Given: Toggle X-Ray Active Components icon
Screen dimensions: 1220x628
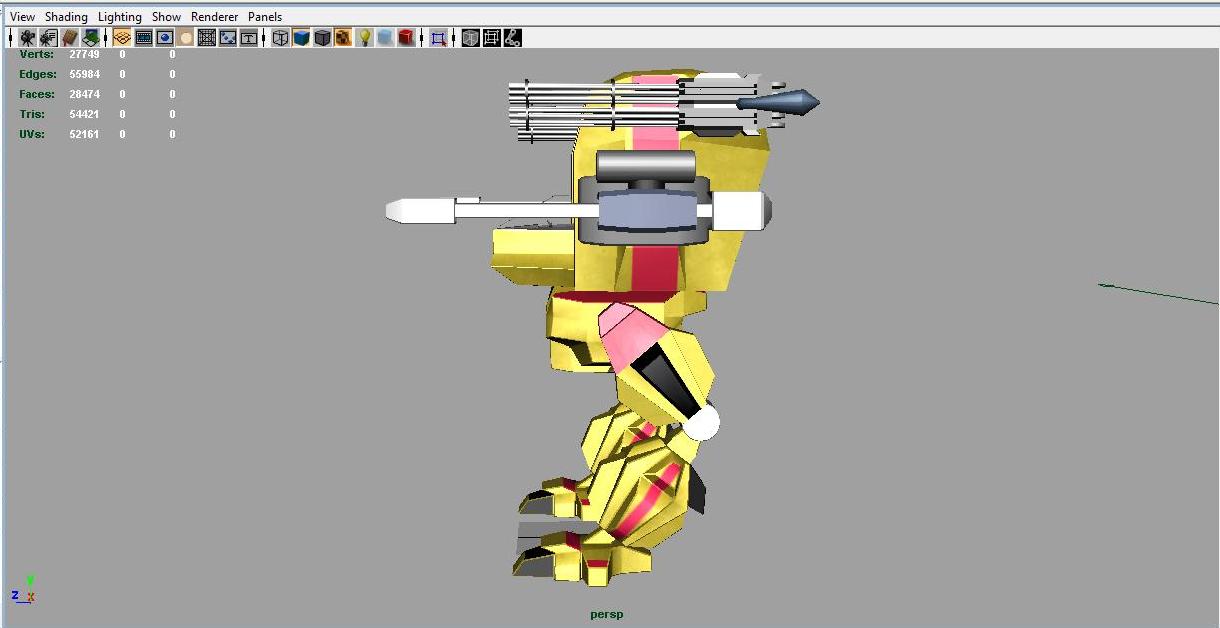Looking at the screenshot, I should [491, 38].
